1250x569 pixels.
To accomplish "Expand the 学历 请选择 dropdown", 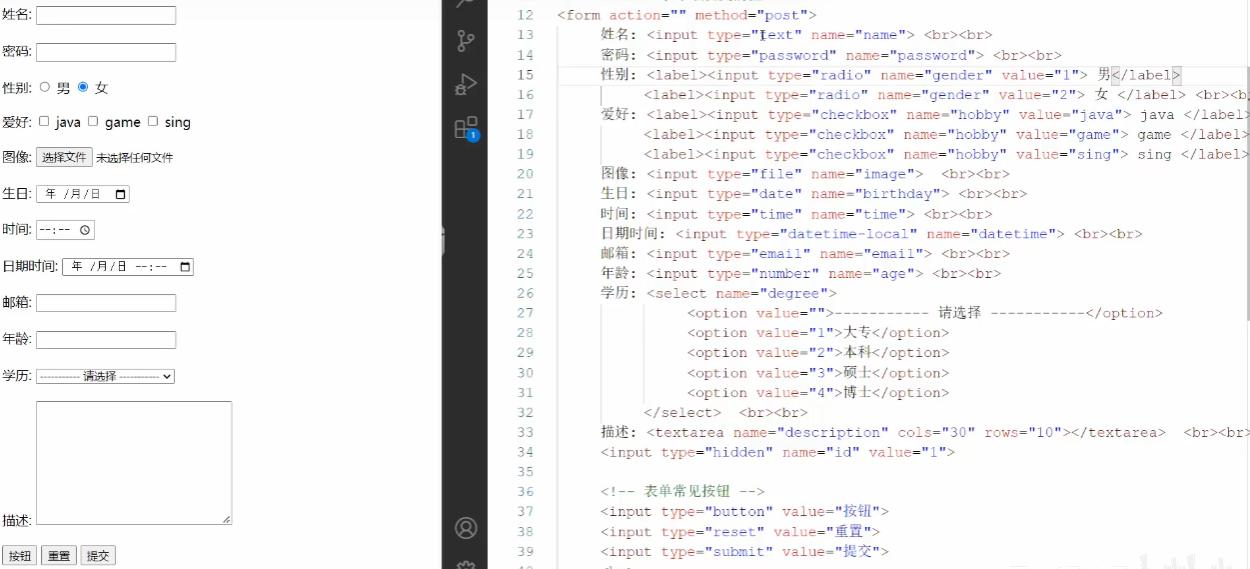I will tap(105, 376).
